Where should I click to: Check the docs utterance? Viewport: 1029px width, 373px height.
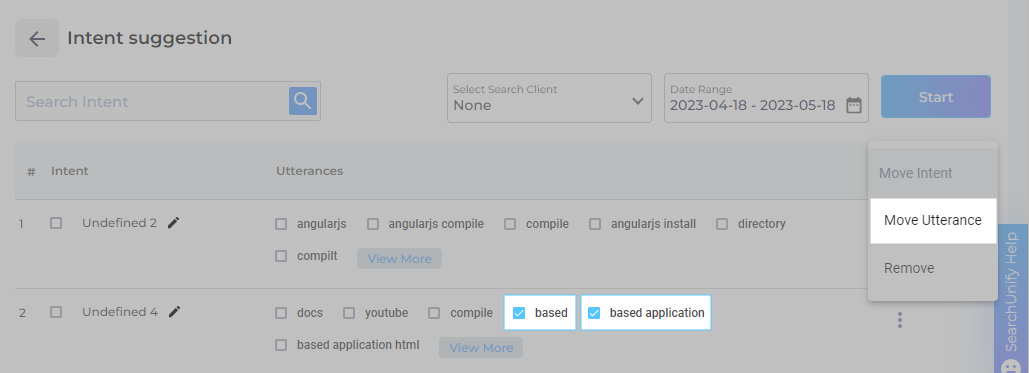pos(281,313)
